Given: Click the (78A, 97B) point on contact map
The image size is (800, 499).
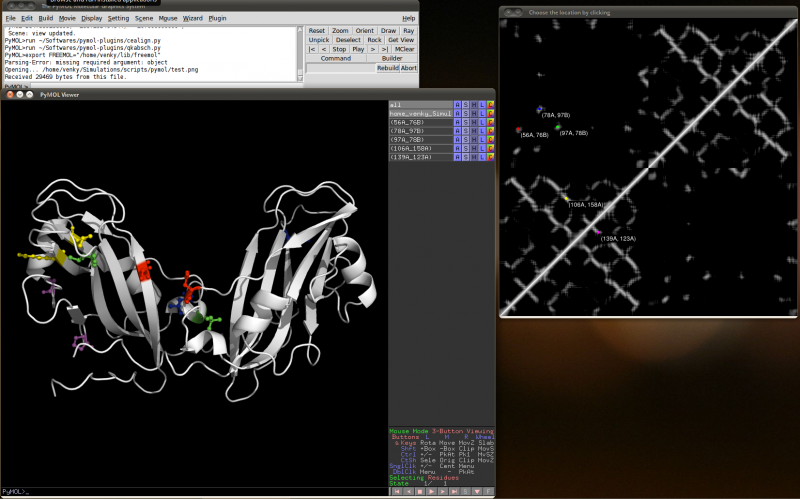Looking at the screenshot, I should point(540,108).
